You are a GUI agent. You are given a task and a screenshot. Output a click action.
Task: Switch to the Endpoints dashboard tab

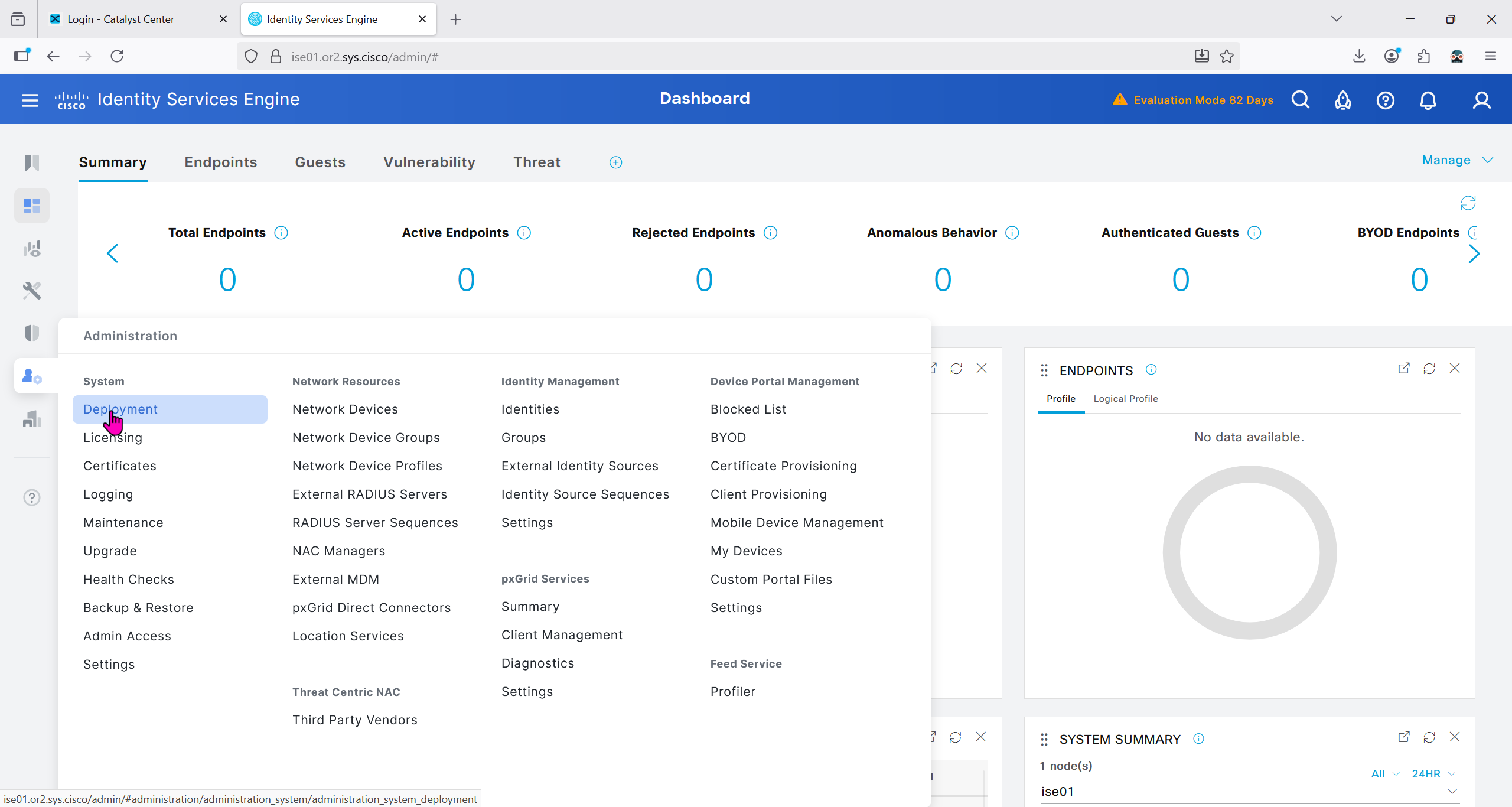pyautogui.click(x=220, y=162)
